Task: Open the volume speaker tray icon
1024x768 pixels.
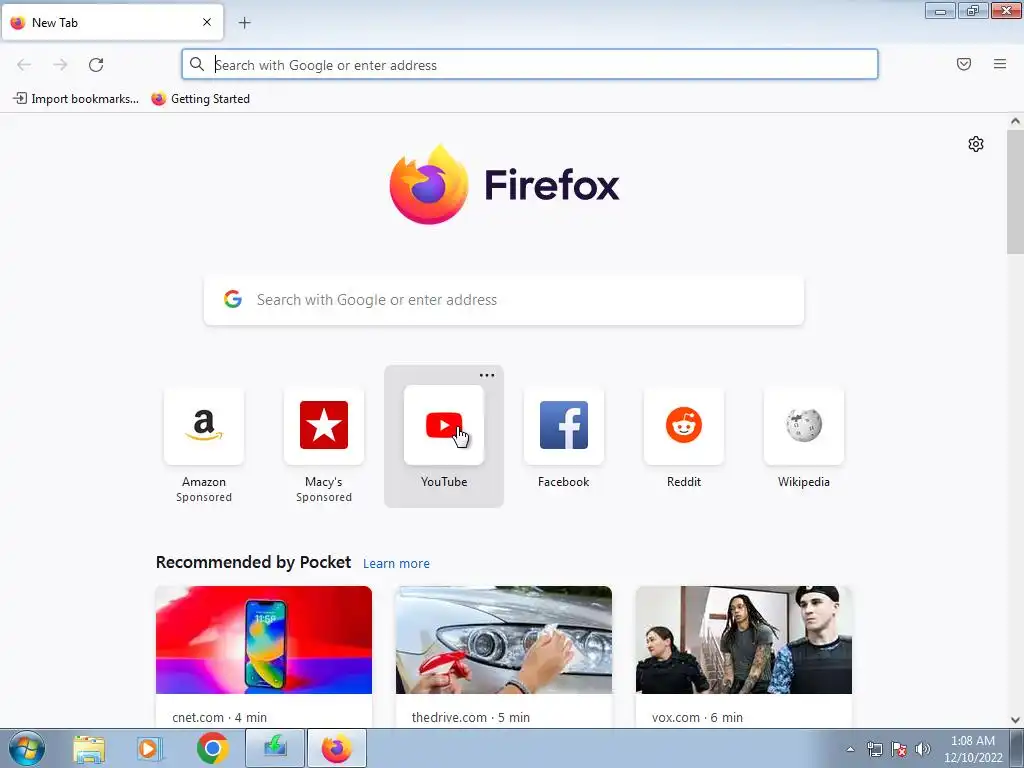Action: point(923,749)
